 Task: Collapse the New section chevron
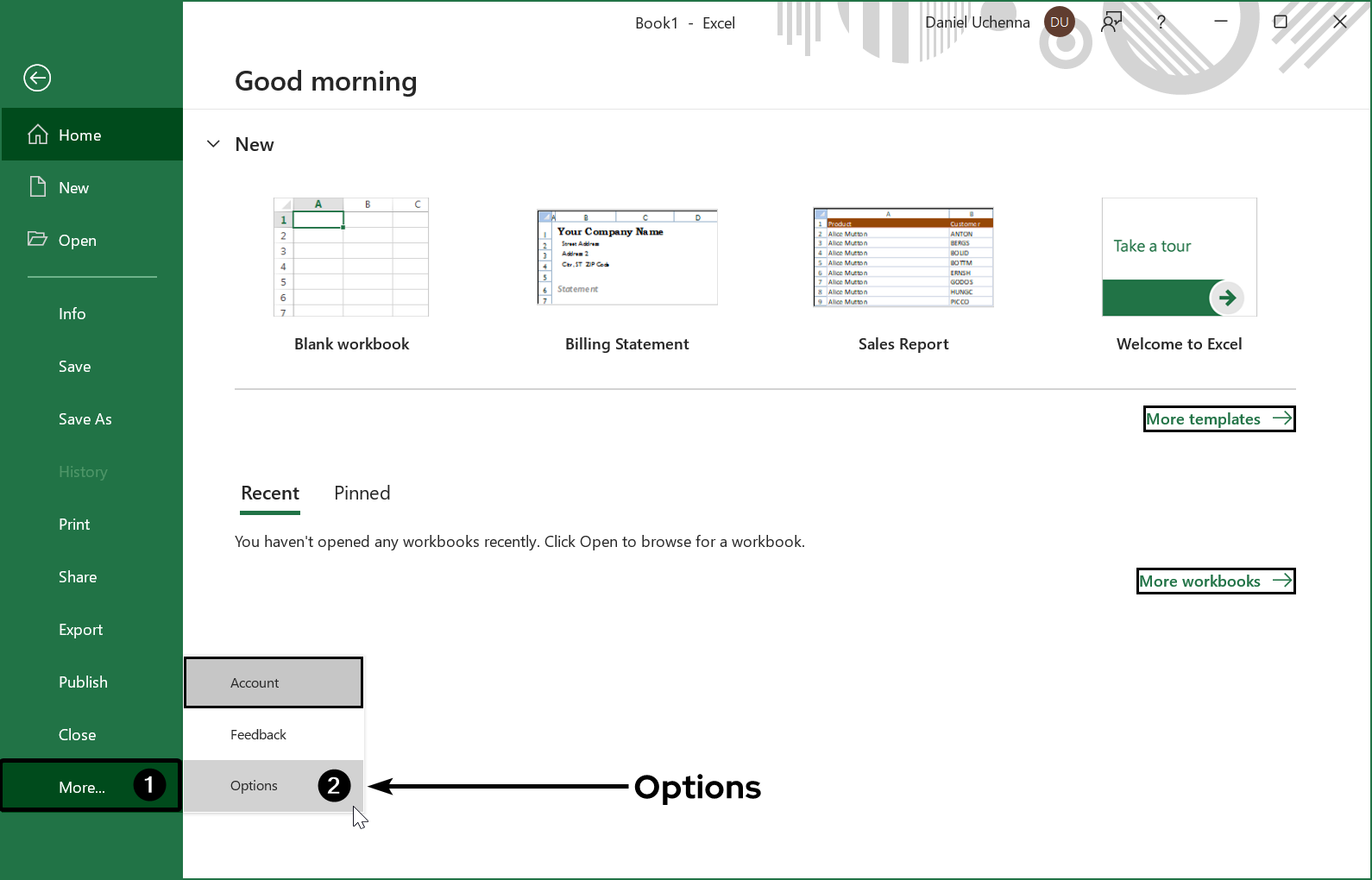[213, 144]
